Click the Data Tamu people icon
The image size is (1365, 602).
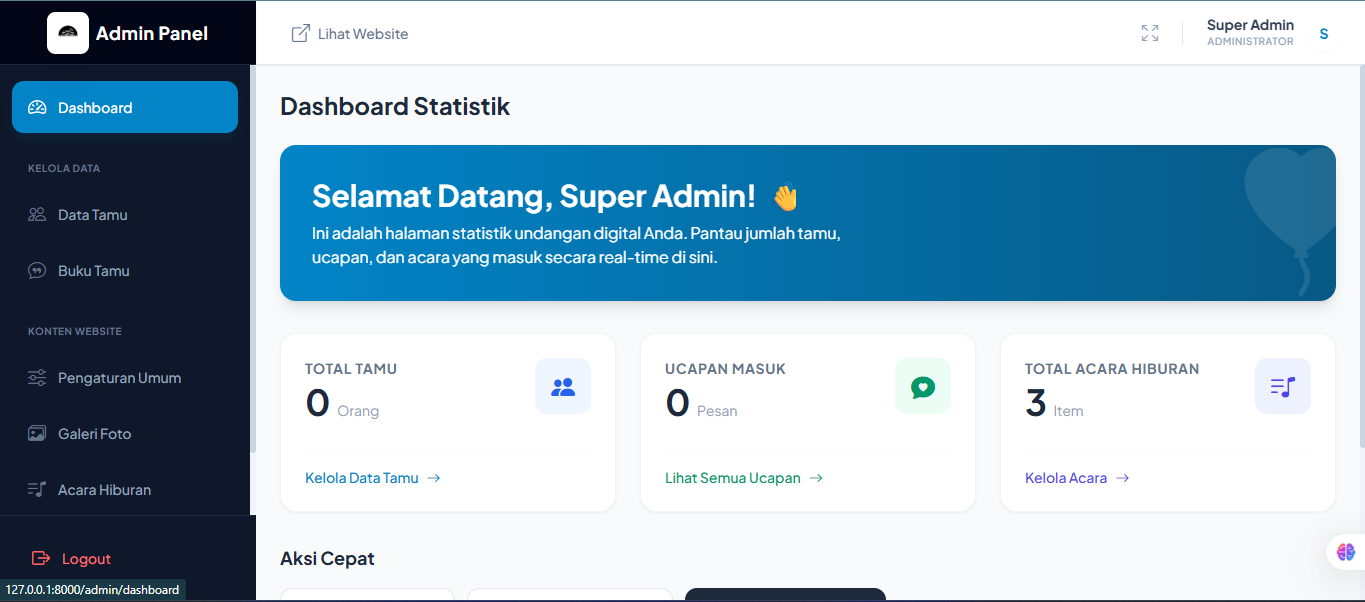point(37,214)
